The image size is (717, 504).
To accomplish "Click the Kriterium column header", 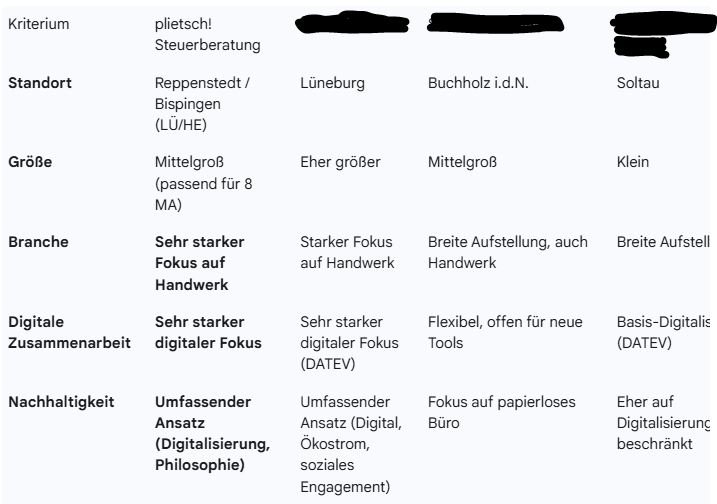I will point(36,23).
